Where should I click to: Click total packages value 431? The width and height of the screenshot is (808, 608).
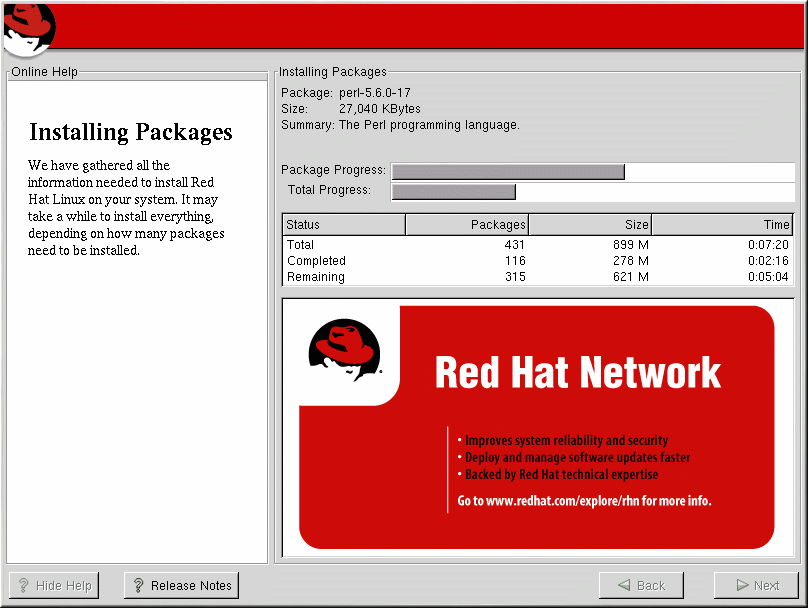(x=515, y=245)
